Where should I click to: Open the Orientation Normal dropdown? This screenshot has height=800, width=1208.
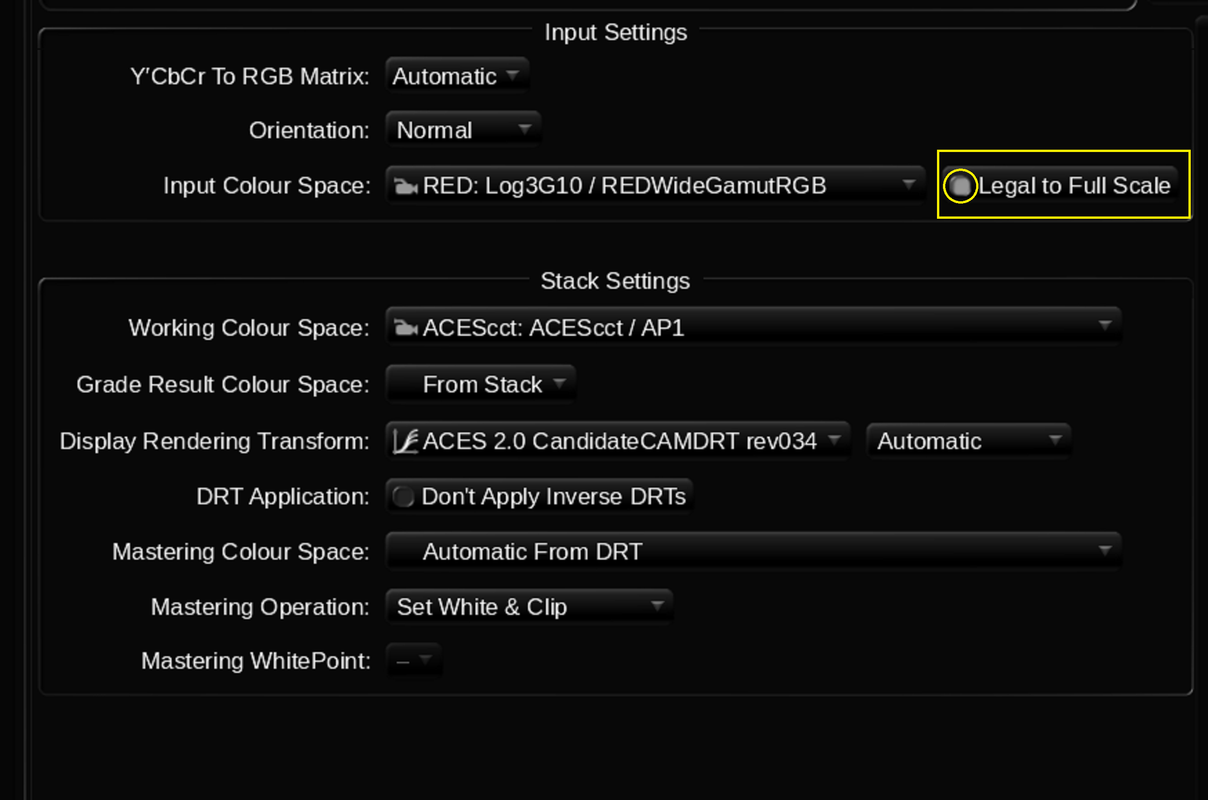point(463,130)
